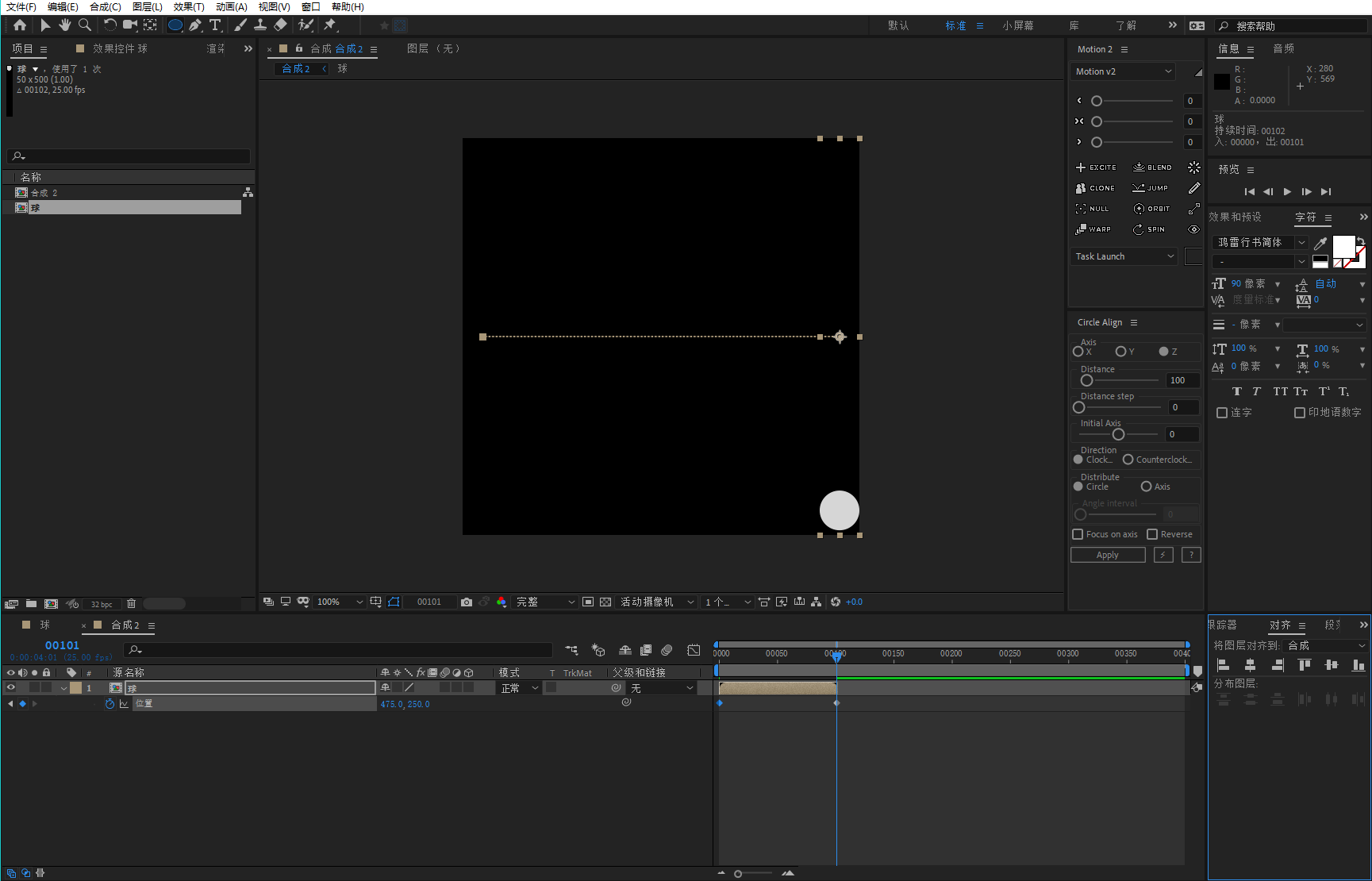Select the X axis radio button
The image size is (1372, 881).
pyautogui.click(x=1078, y=352)
